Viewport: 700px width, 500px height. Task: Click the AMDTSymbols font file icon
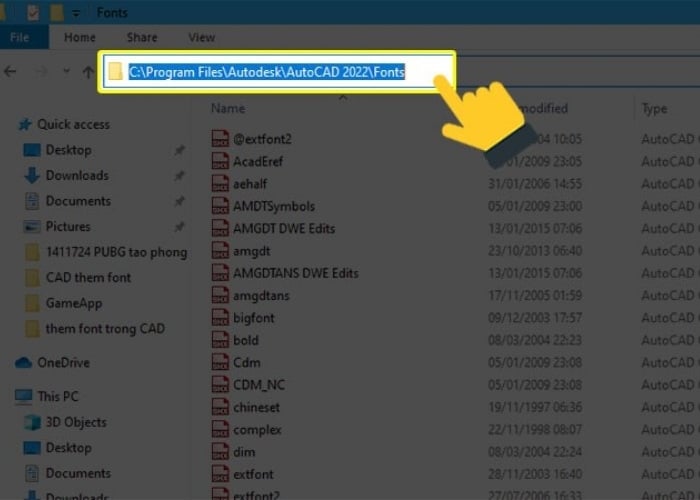click(x=220, y=206)
